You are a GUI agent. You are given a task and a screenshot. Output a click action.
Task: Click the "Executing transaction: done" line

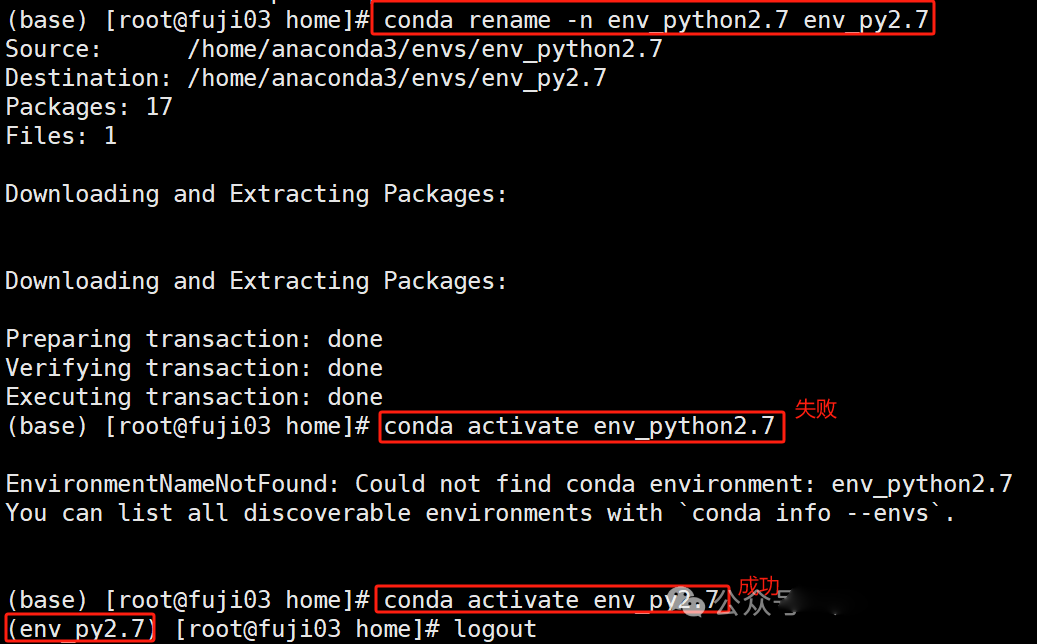tap(194, 397)
